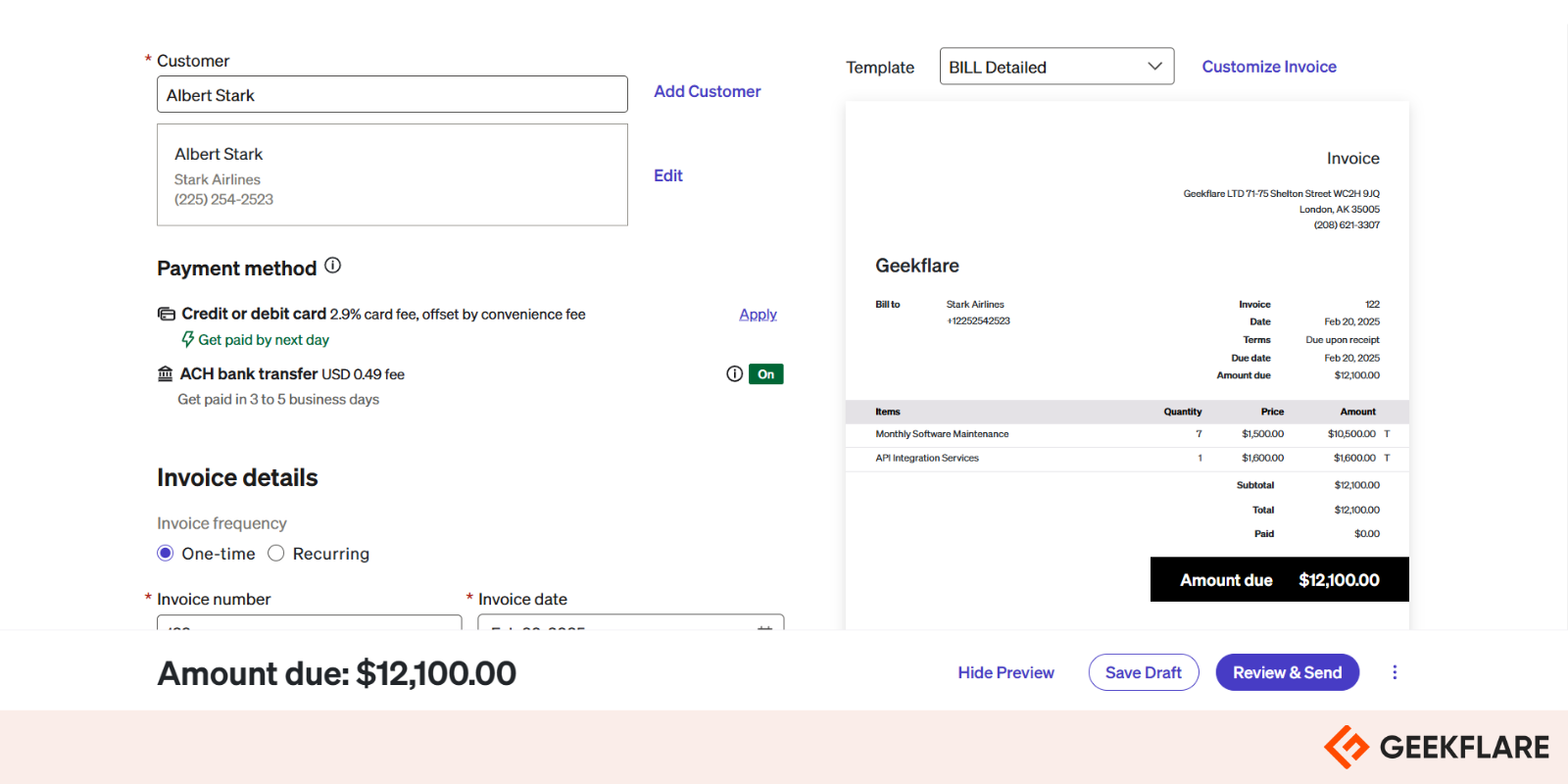The image size is (1568, 784).
Task: Select One-time invoice frequency
Action: point(166,554)
